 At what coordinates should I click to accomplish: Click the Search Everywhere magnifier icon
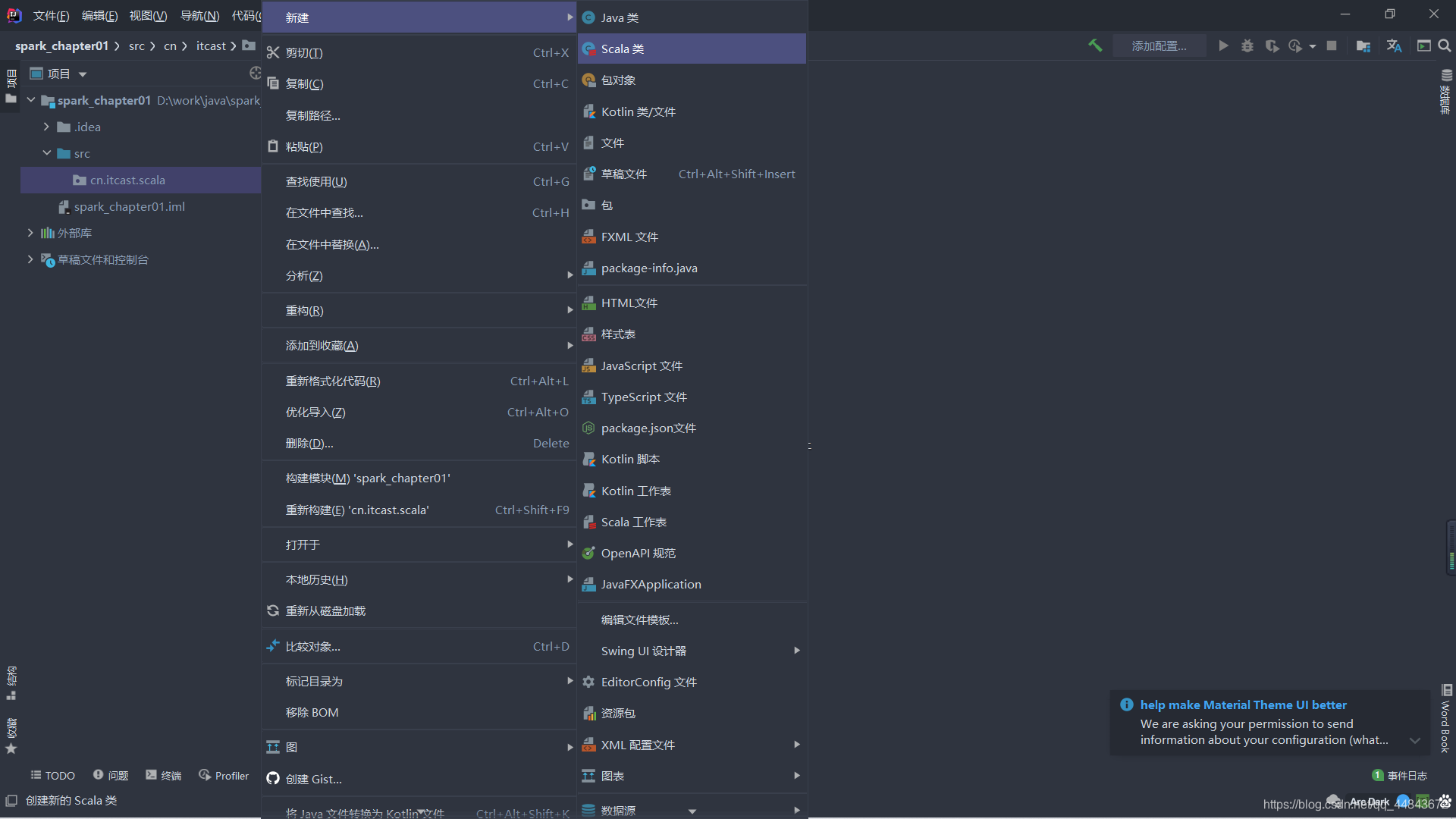(1445, 45)
